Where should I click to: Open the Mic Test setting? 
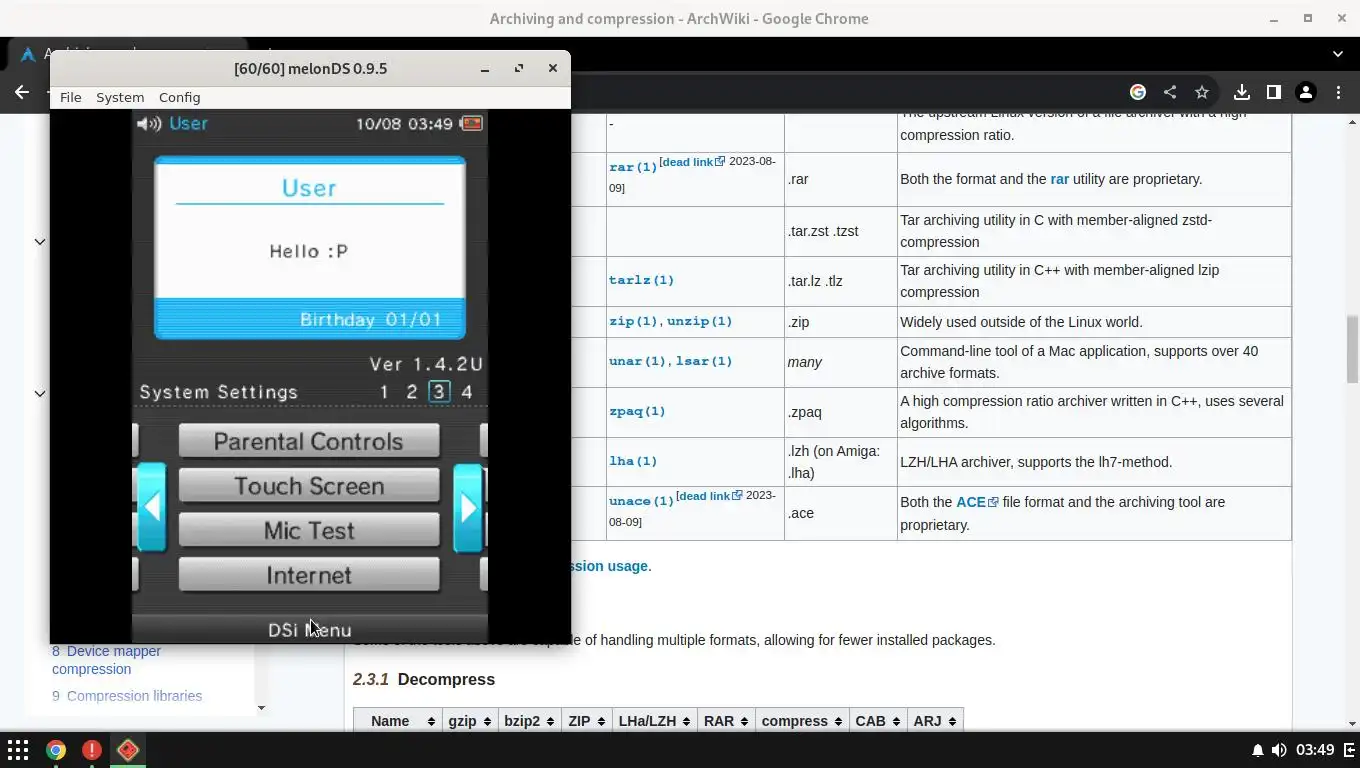click(309, 530)
